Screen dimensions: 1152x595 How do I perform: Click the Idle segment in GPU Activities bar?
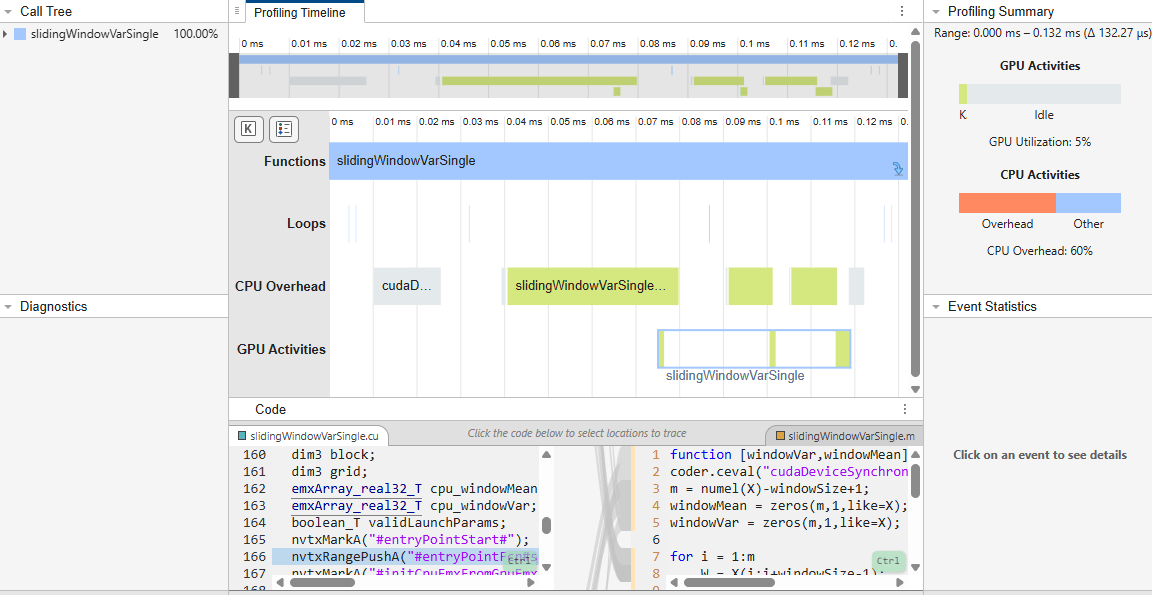coord(1044,94)
